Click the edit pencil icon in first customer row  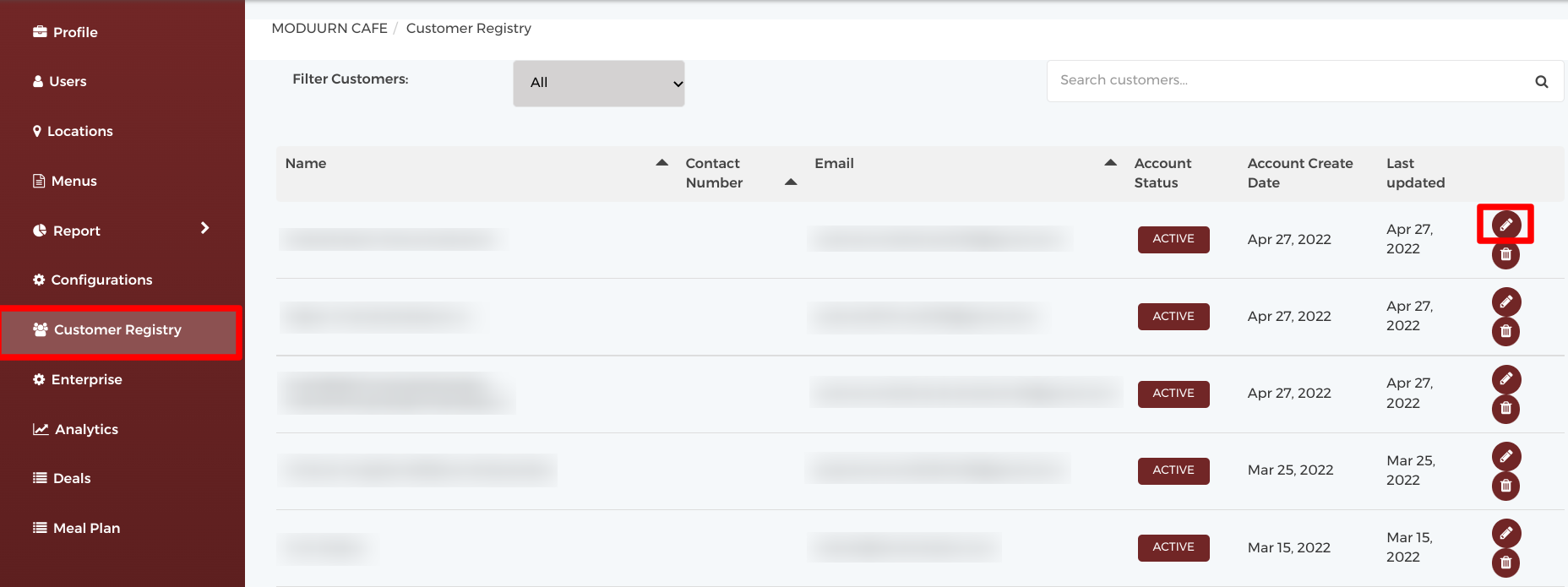[x=1505, y=225]
